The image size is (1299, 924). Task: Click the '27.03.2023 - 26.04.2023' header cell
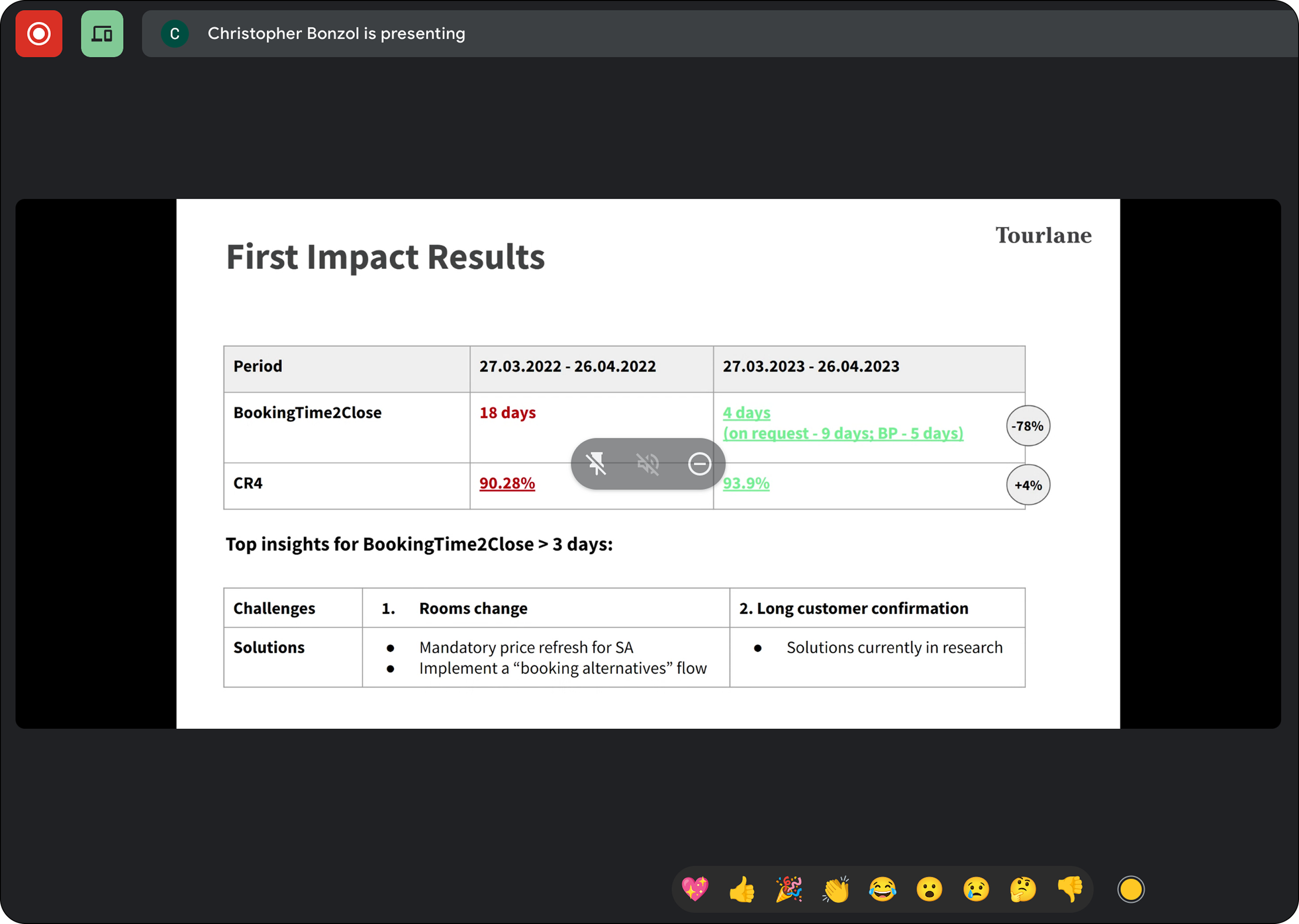(x=869, y=368)
